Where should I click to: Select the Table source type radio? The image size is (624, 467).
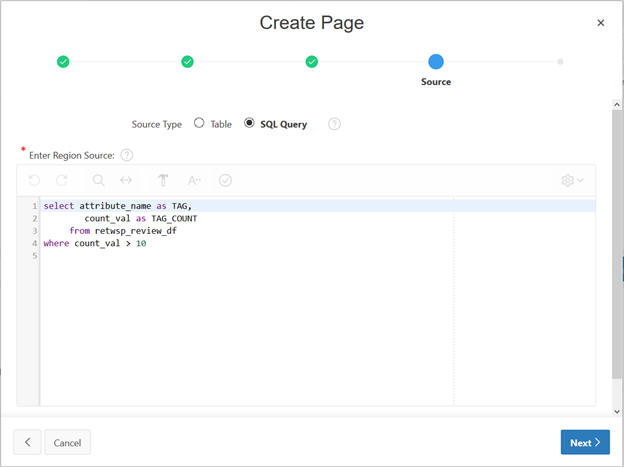click(x=199, y=123)
